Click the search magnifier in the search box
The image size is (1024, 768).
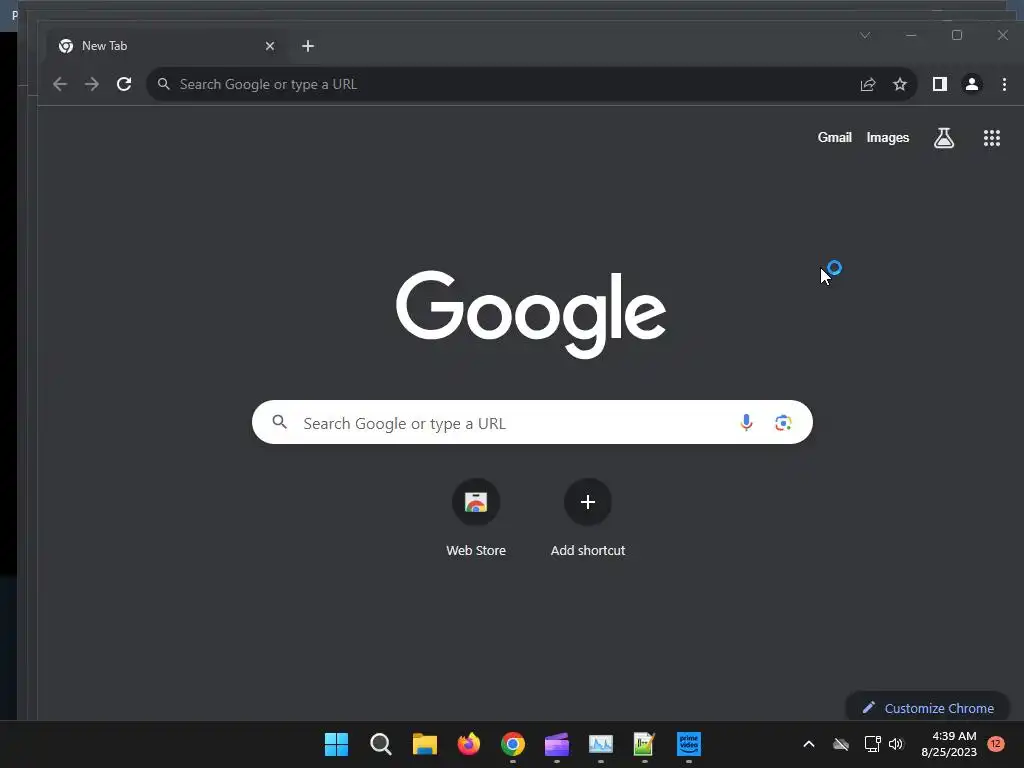[x=280, y=422]
